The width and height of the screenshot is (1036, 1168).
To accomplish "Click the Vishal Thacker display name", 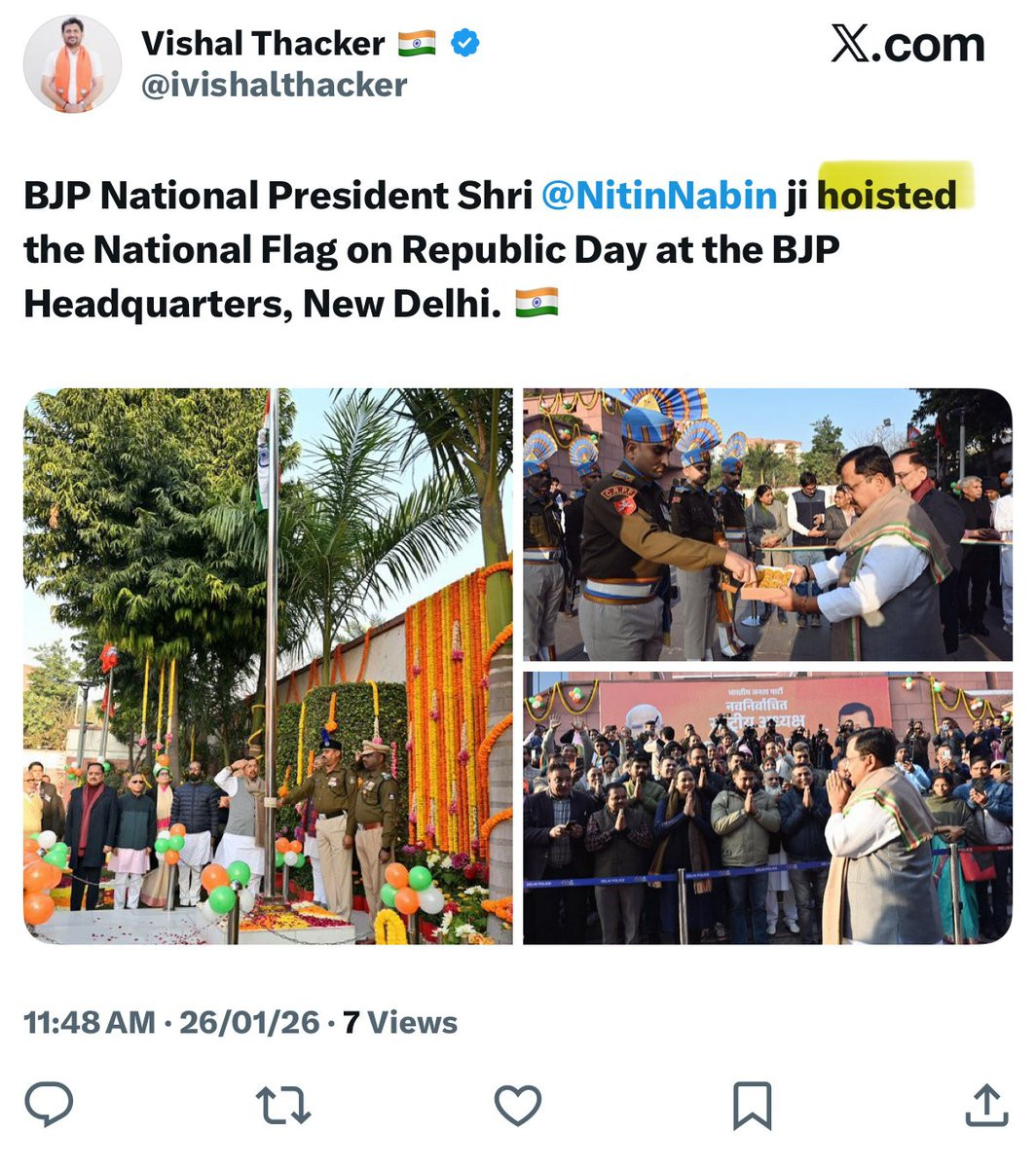I will point(263,44).
